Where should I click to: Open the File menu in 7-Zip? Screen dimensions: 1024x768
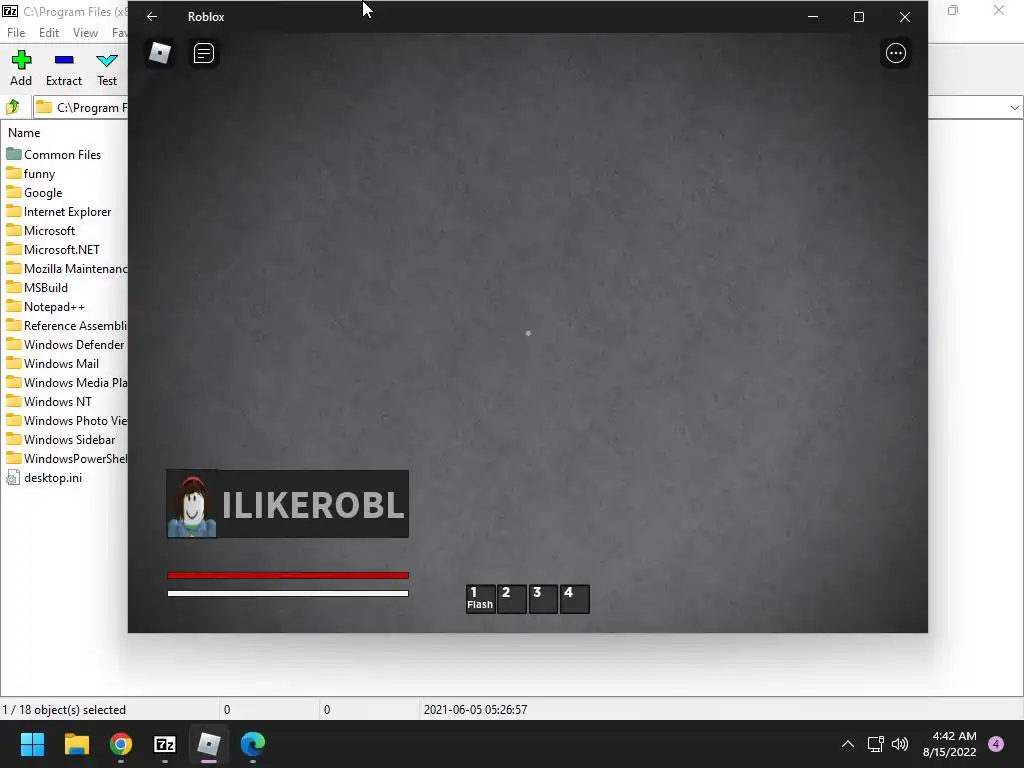coord(16,33)
